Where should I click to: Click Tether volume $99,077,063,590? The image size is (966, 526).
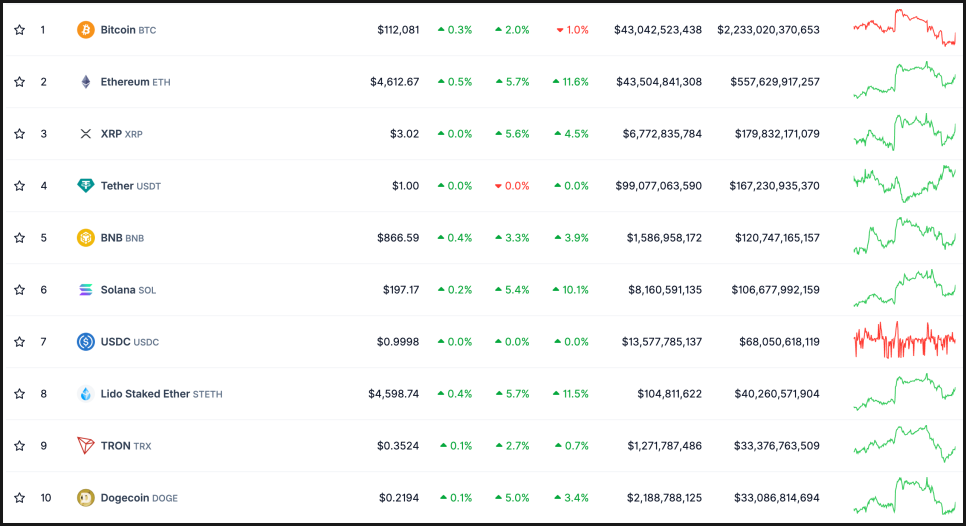pyautogui.click(x=659, y=185)
